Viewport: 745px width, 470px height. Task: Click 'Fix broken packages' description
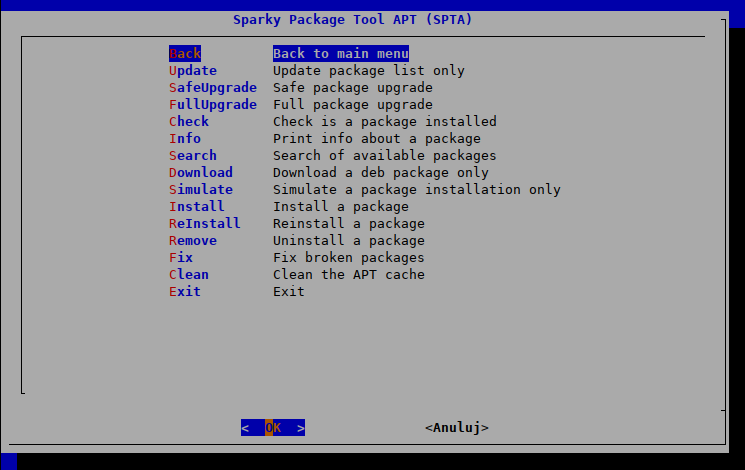pos(349,258)
